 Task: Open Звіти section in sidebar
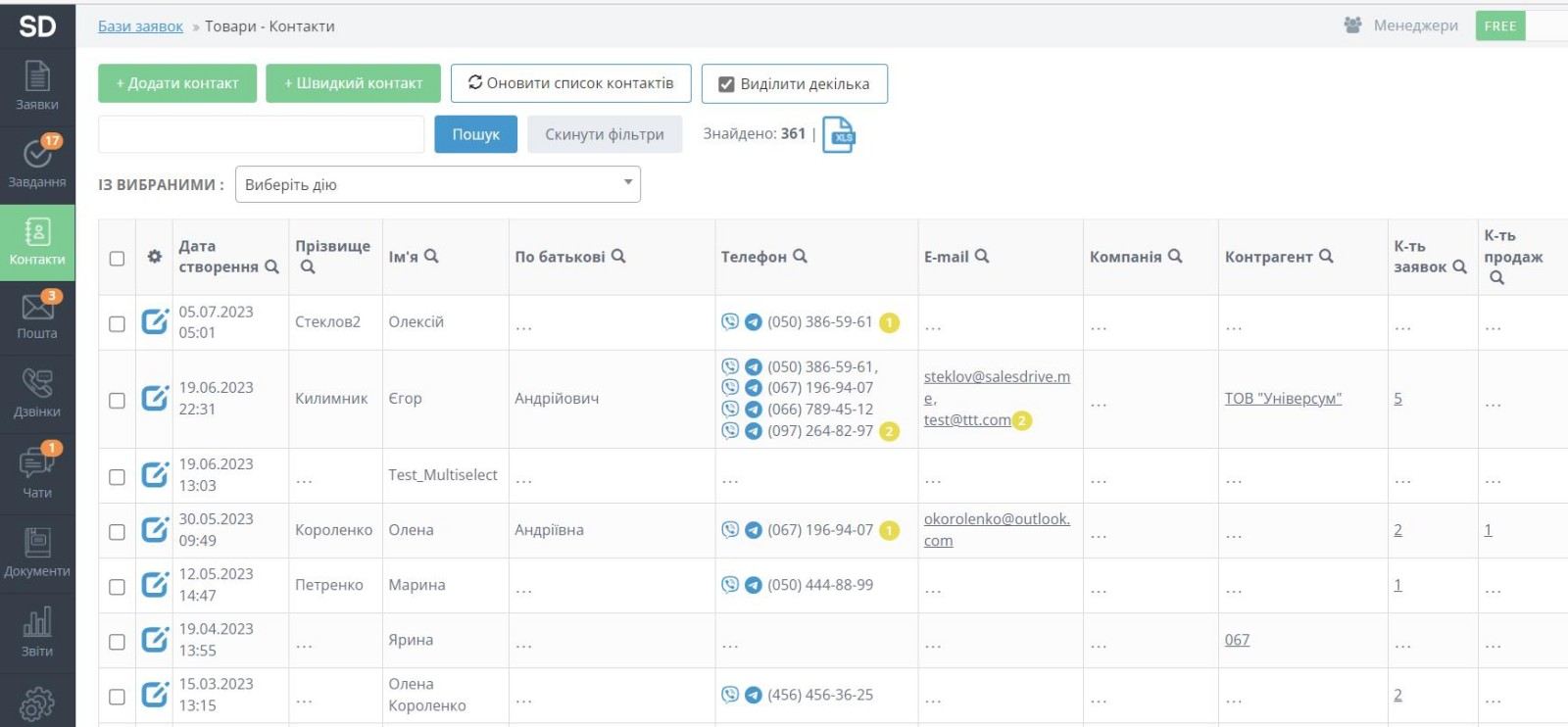[37, 631]
